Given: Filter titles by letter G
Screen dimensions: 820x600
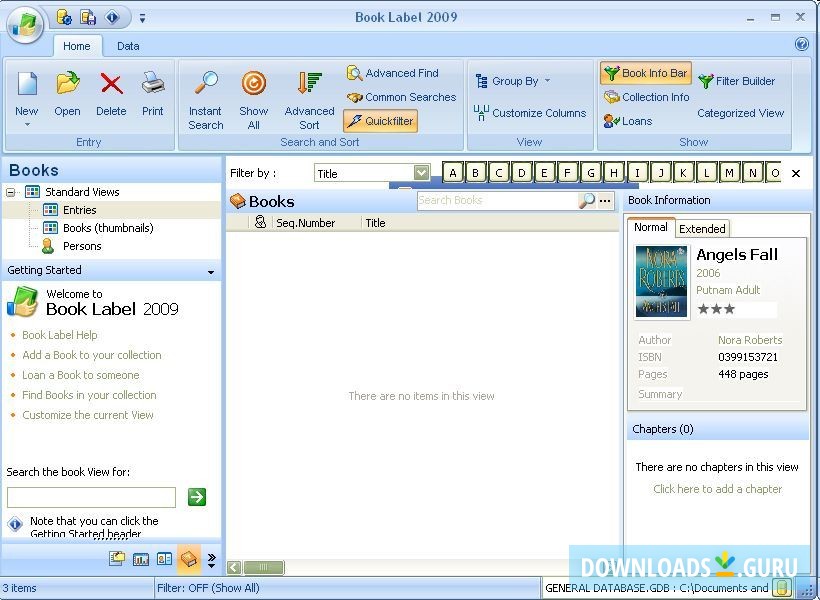Looking at the screenshot, I should tap(590, 173).
